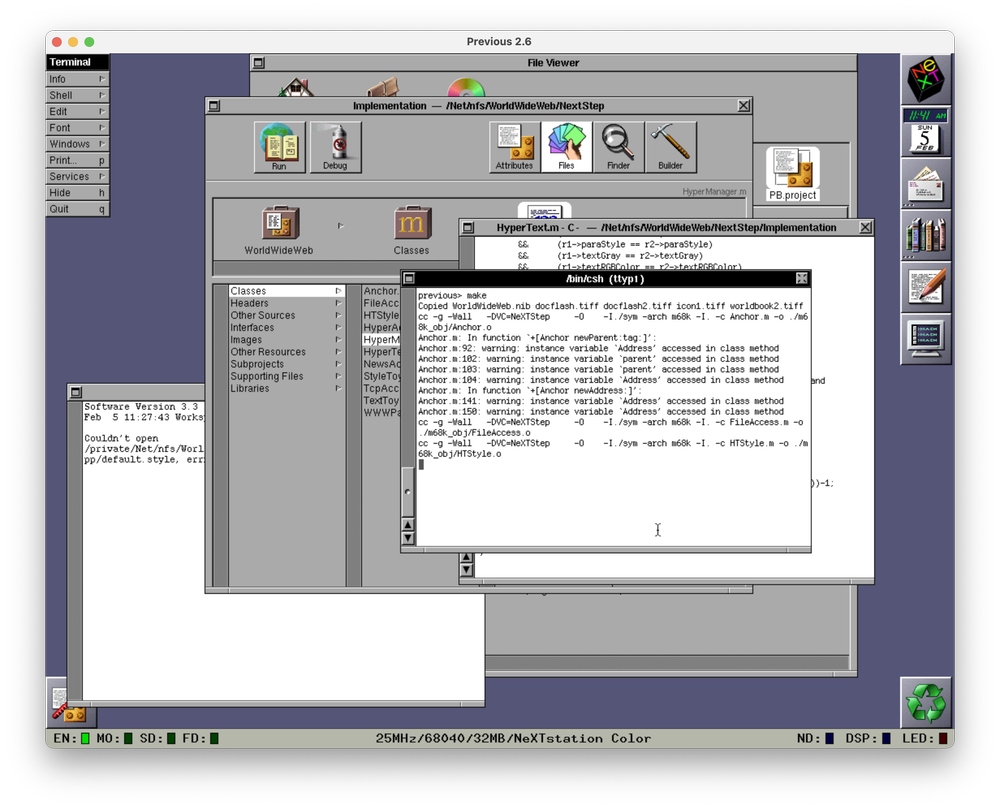The image size is (1000, 808).
Task: Click the 'Software Version 3.3' text in console
Action: (141, 406)
